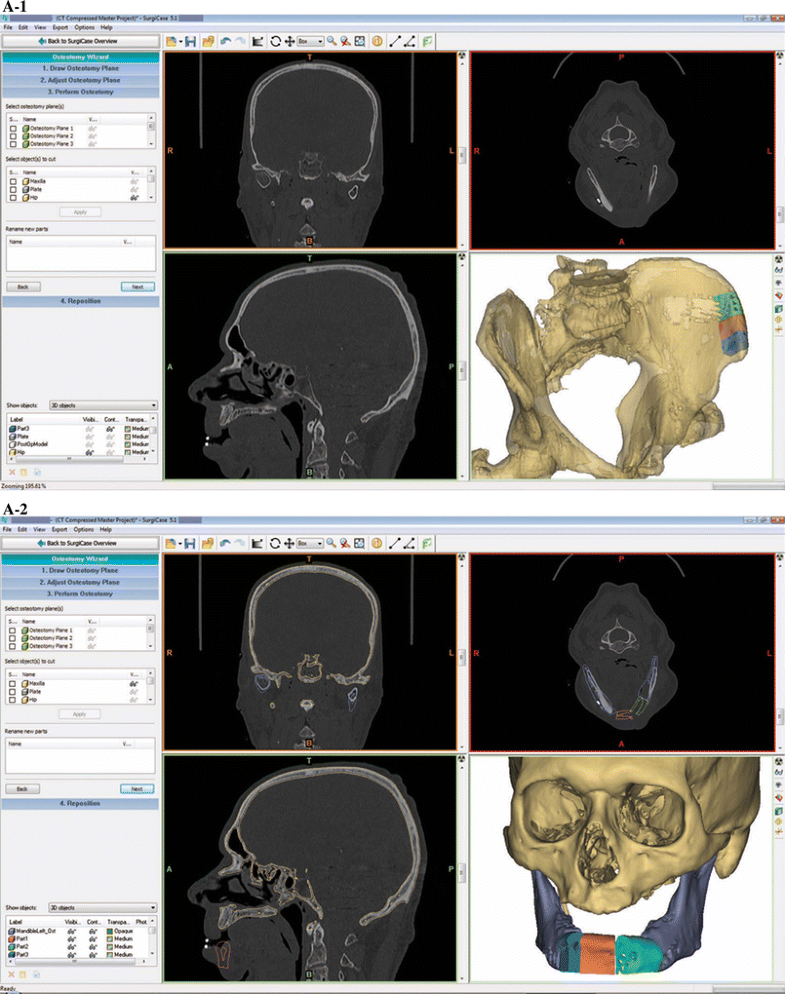Click Opaque transparency swatch for MandibleLeft_Ost in A-2
The height and width of the screenshot is (994, 785).
coord(110,931)
